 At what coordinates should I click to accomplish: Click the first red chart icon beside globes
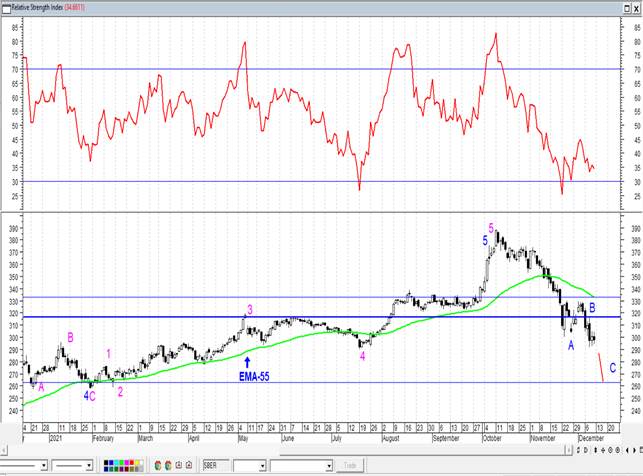pos(178,465)
